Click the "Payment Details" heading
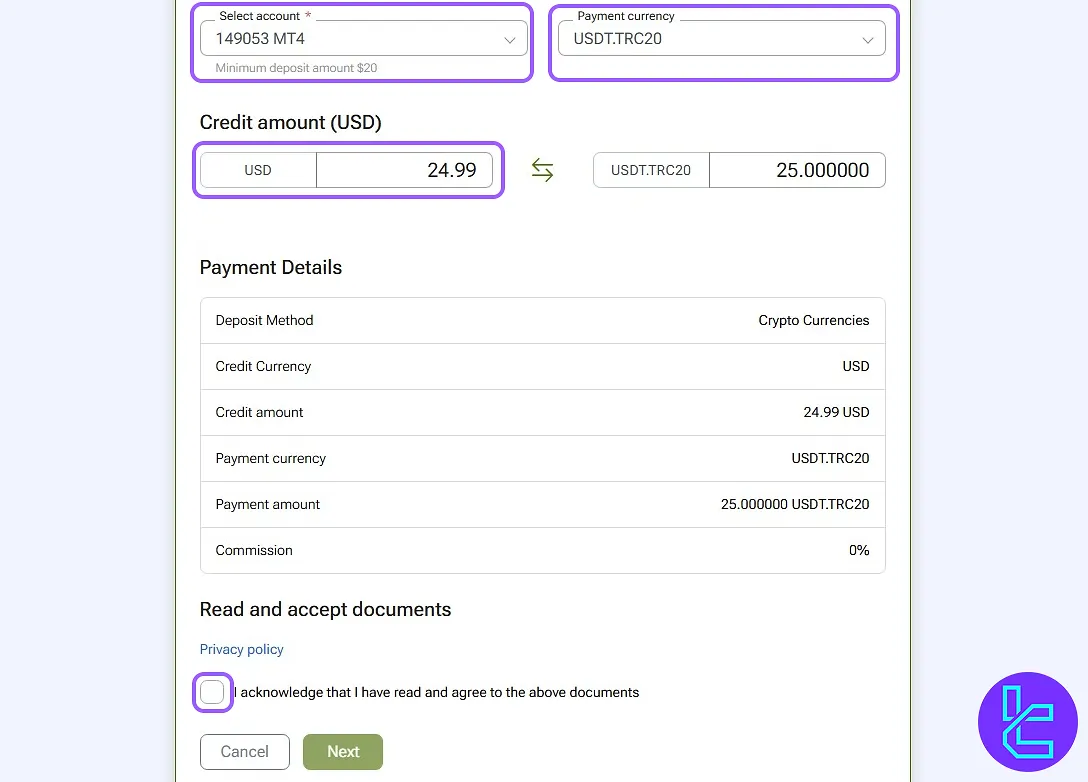Image resolution: width=1088 pixels, height=782 pixels. coord(271,268)
